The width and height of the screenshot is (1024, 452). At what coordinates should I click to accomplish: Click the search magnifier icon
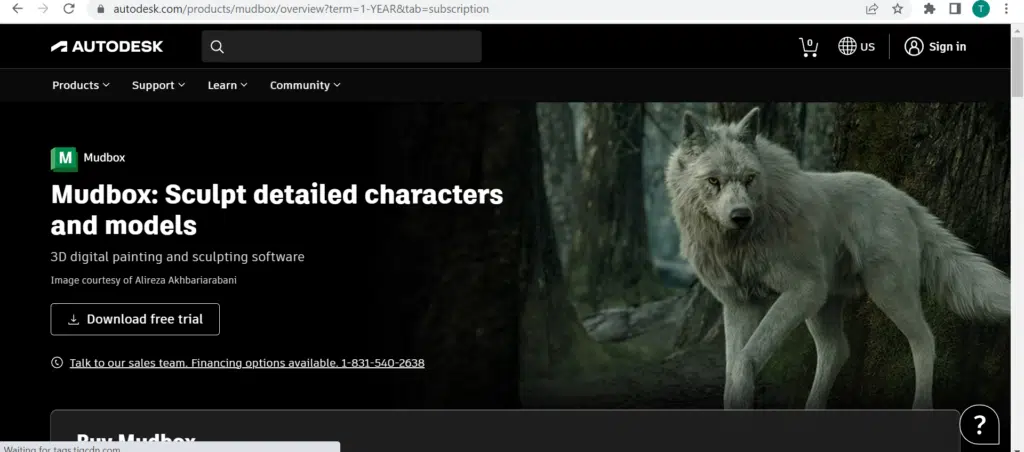coord(217,47)
